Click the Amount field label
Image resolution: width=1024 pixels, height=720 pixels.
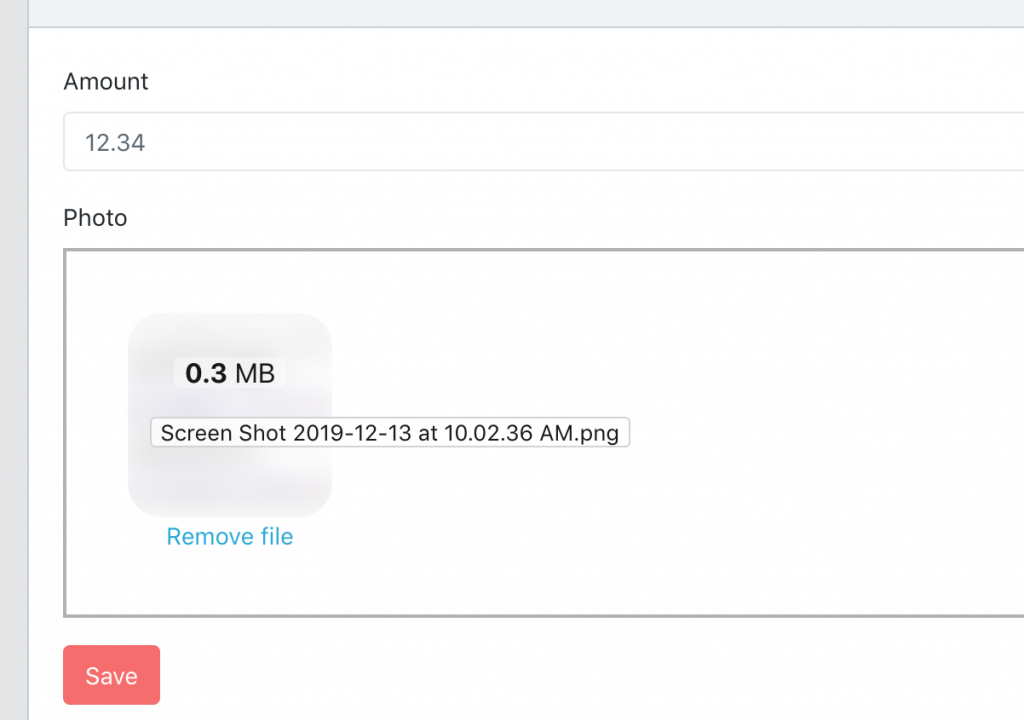106,82
